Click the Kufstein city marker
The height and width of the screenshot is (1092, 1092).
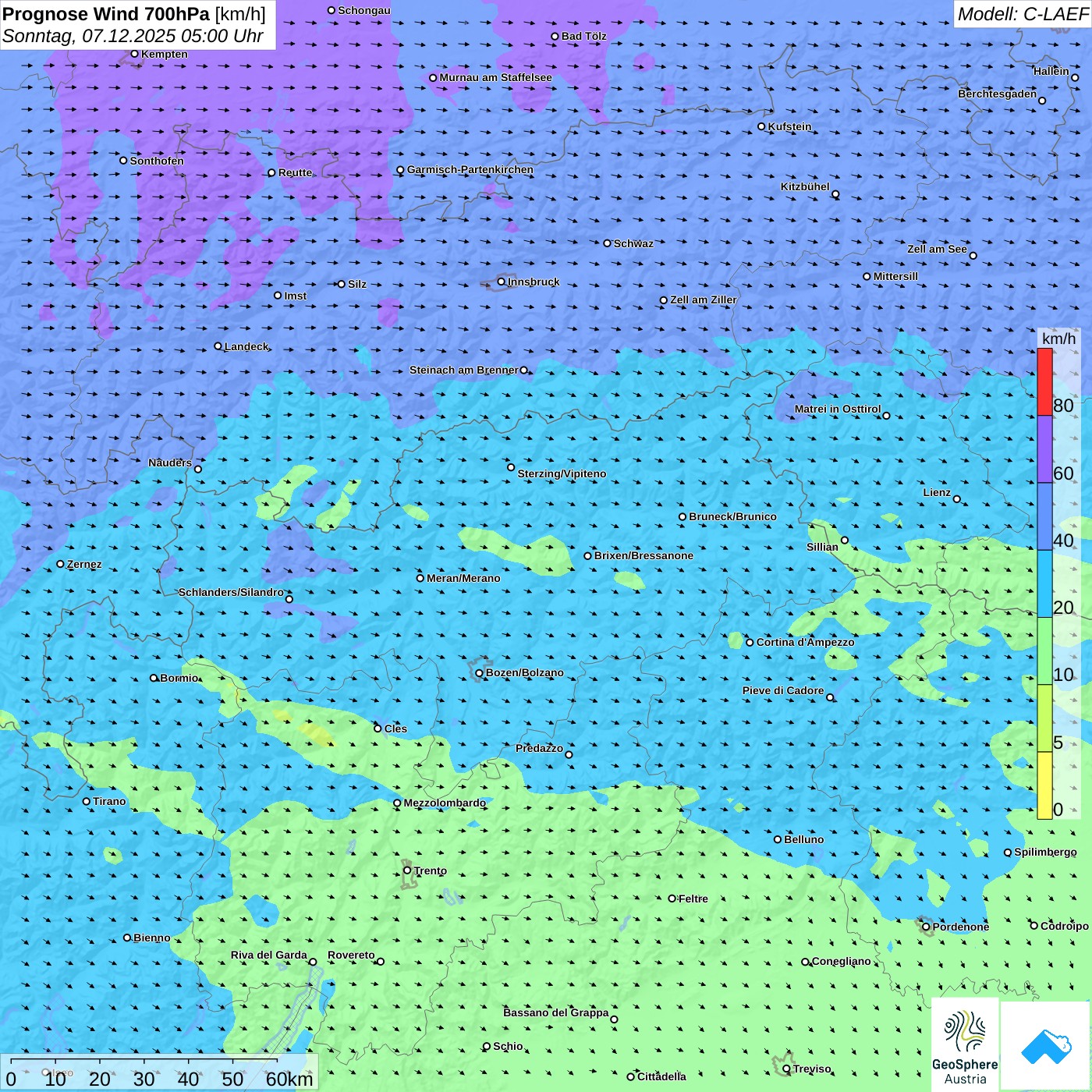762,126
